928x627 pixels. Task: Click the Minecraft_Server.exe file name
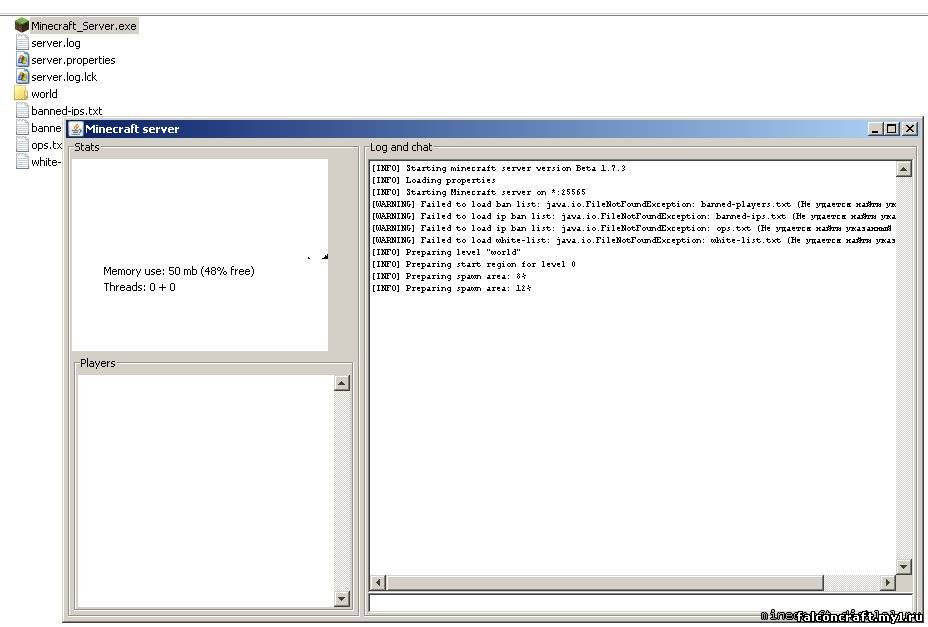click(x=83, y=25)
